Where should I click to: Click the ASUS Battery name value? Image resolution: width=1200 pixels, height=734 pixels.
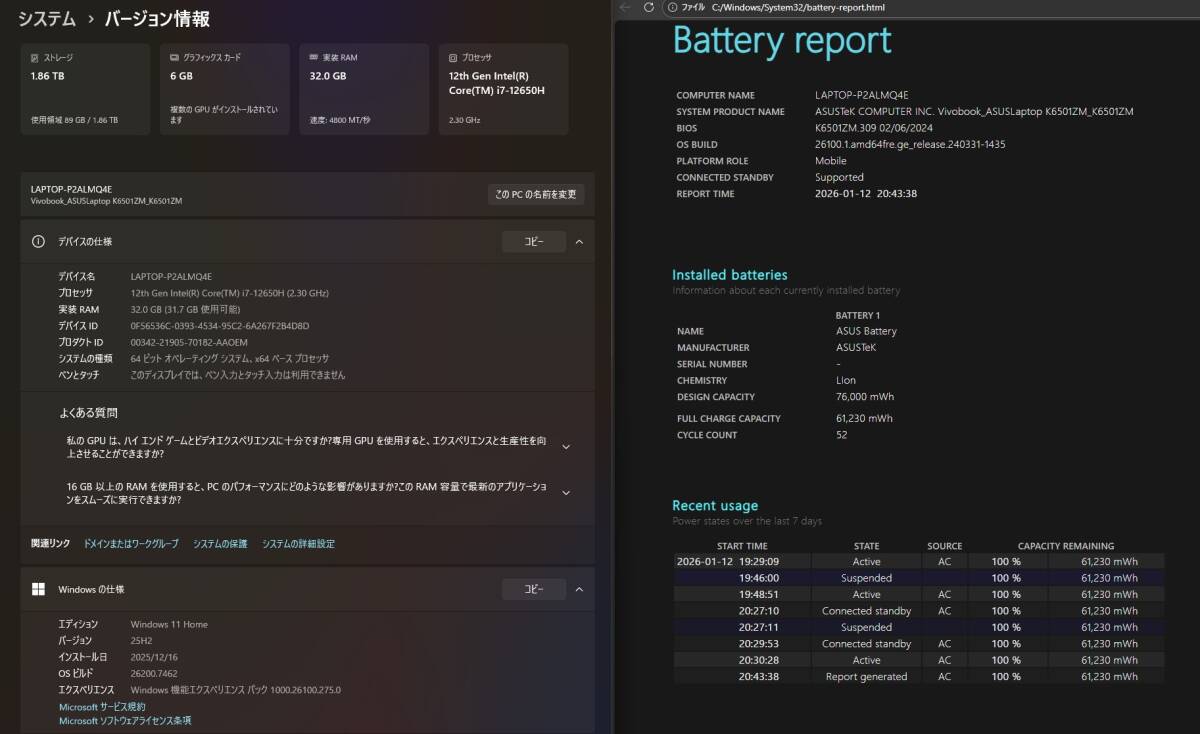coord(866,331)
